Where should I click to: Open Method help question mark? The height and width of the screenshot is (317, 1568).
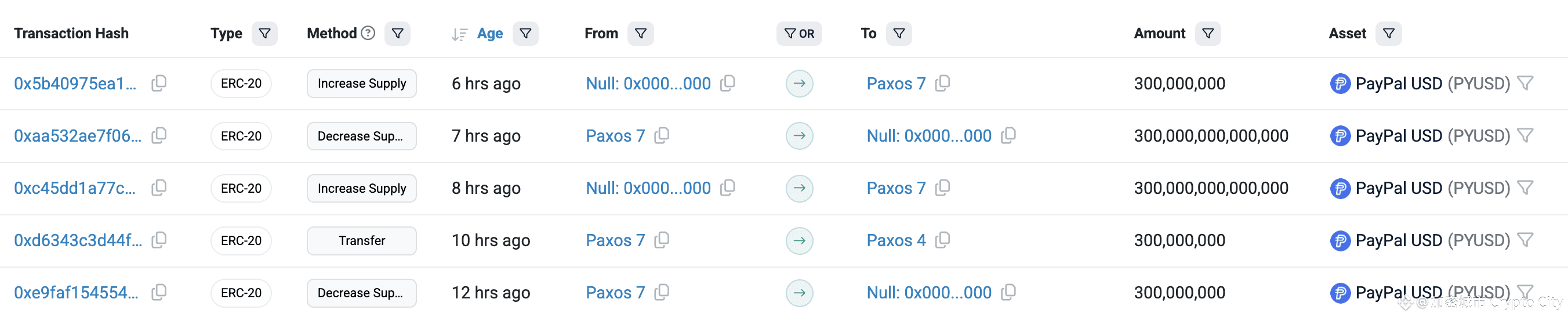[x=368, y=33]
